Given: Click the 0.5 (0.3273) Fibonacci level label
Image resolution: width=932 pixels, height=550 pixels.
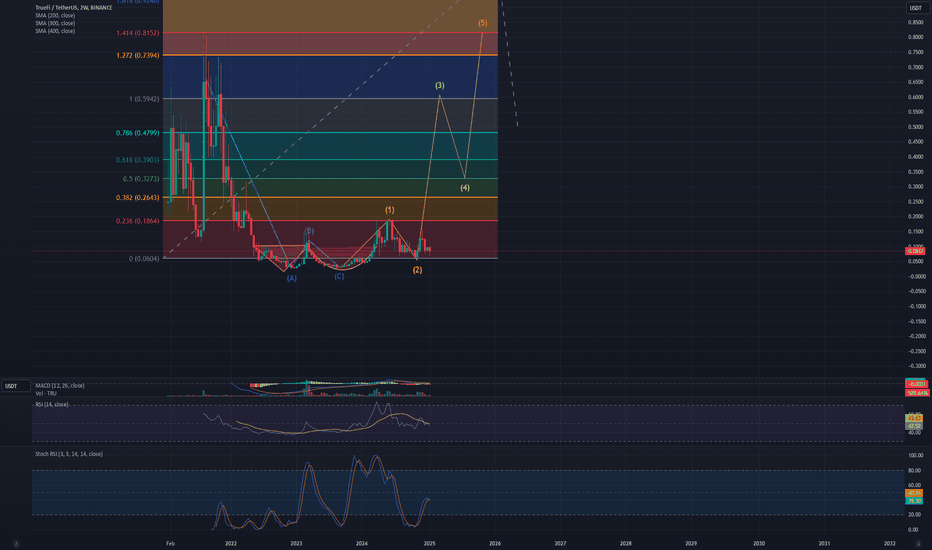Looking at the screenshot, I should (x=141, y=178).
